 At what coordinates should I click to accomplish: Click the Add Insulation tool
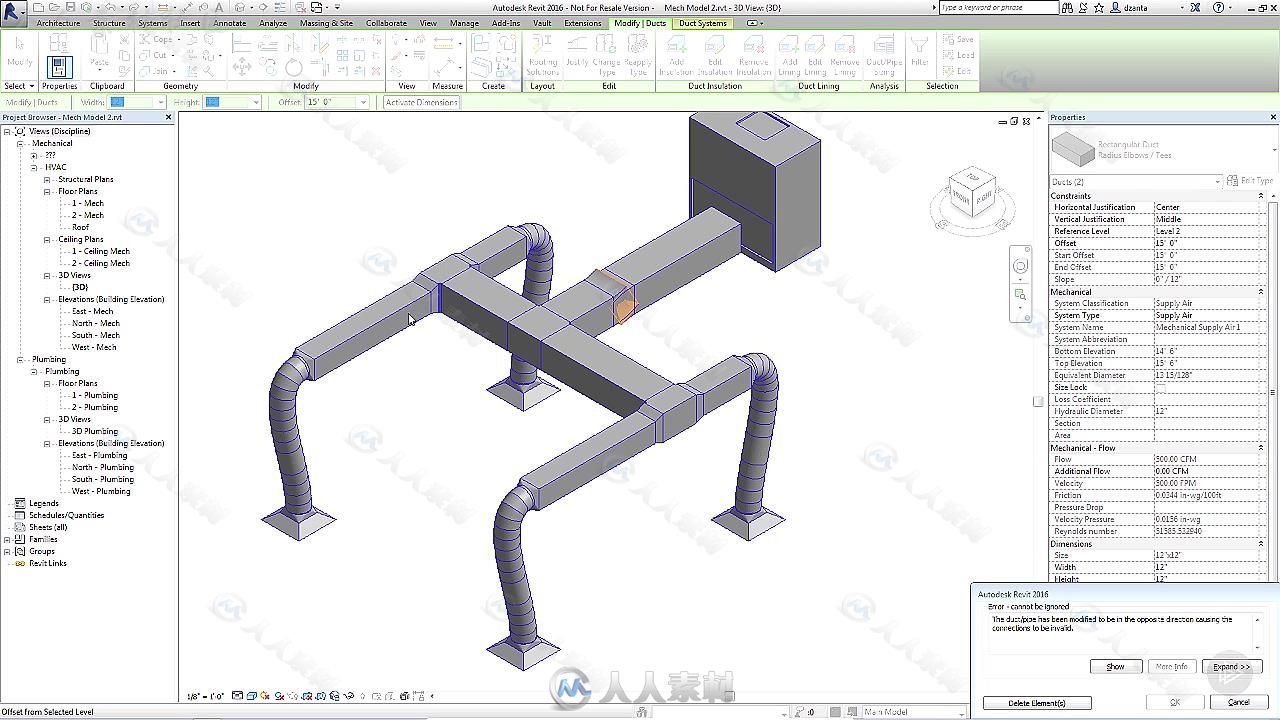tap(676, 54)
